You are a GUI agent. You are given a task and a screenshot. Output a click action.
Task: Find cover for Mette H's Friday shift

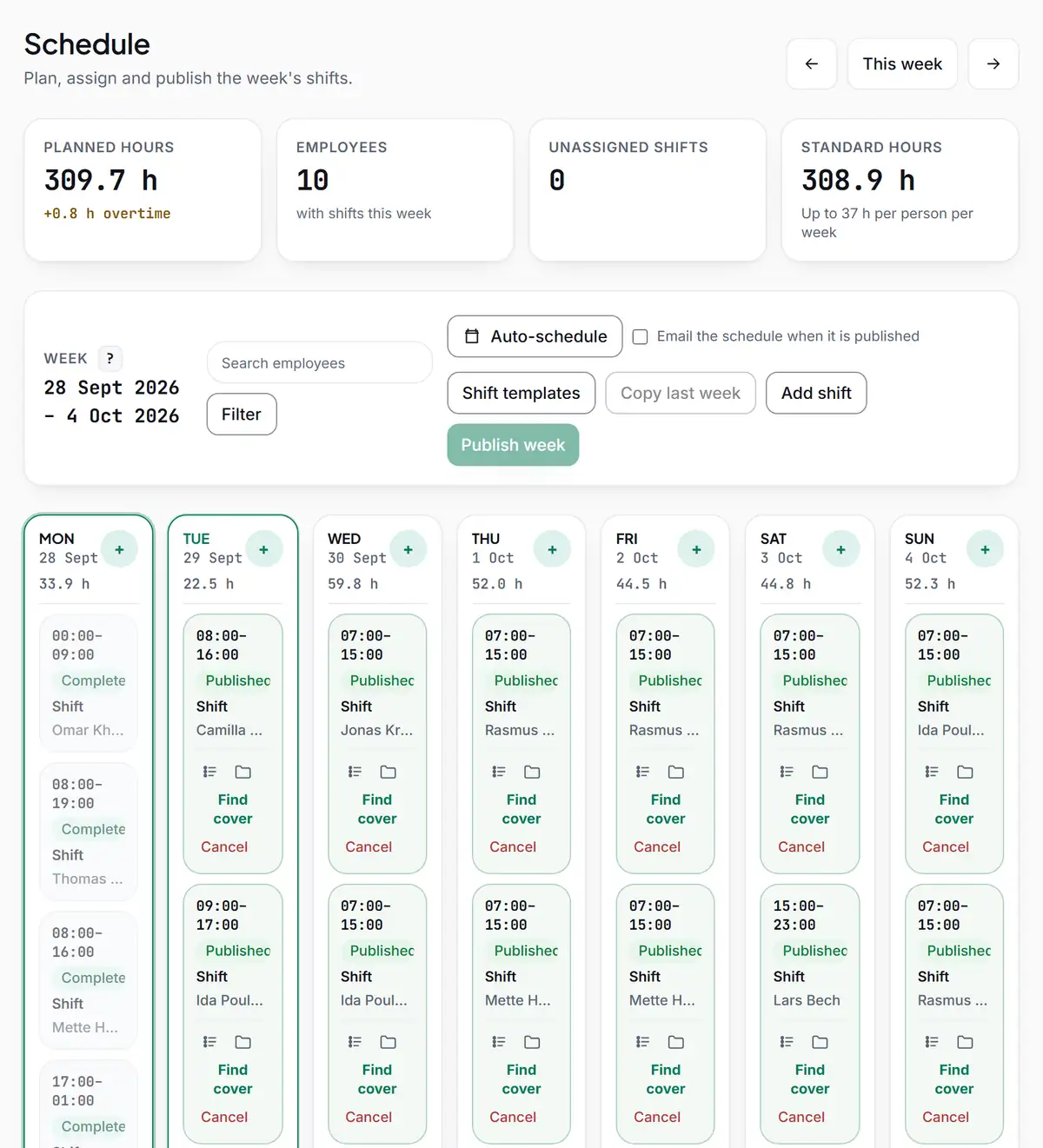666,1079
